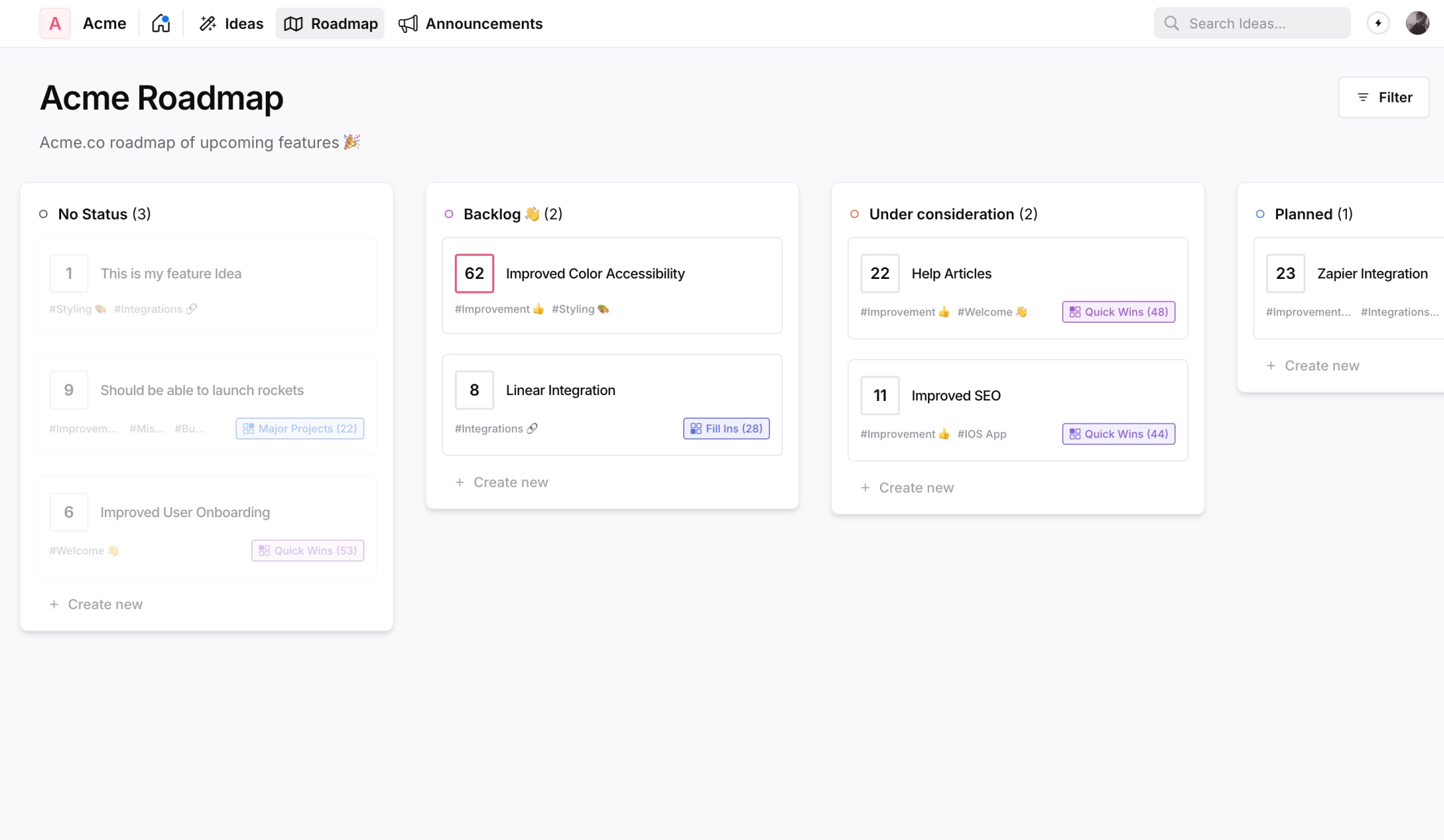Image resolution: width=1444 pixels, height=840 pixels.
Task: Open the profile avatar menu
Action: click(1418, 23)
